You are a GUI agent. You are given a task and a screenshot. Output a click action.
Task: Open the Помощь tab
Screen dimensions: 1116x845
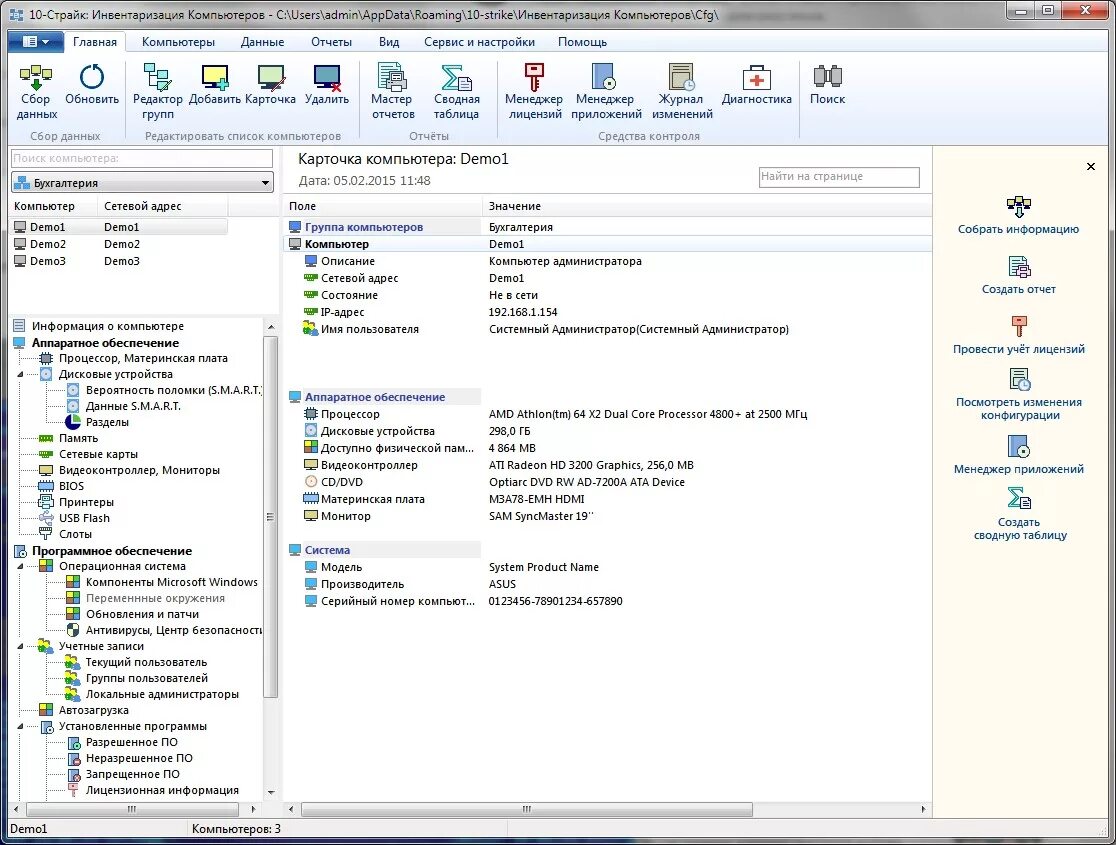(x=582, y=42)
